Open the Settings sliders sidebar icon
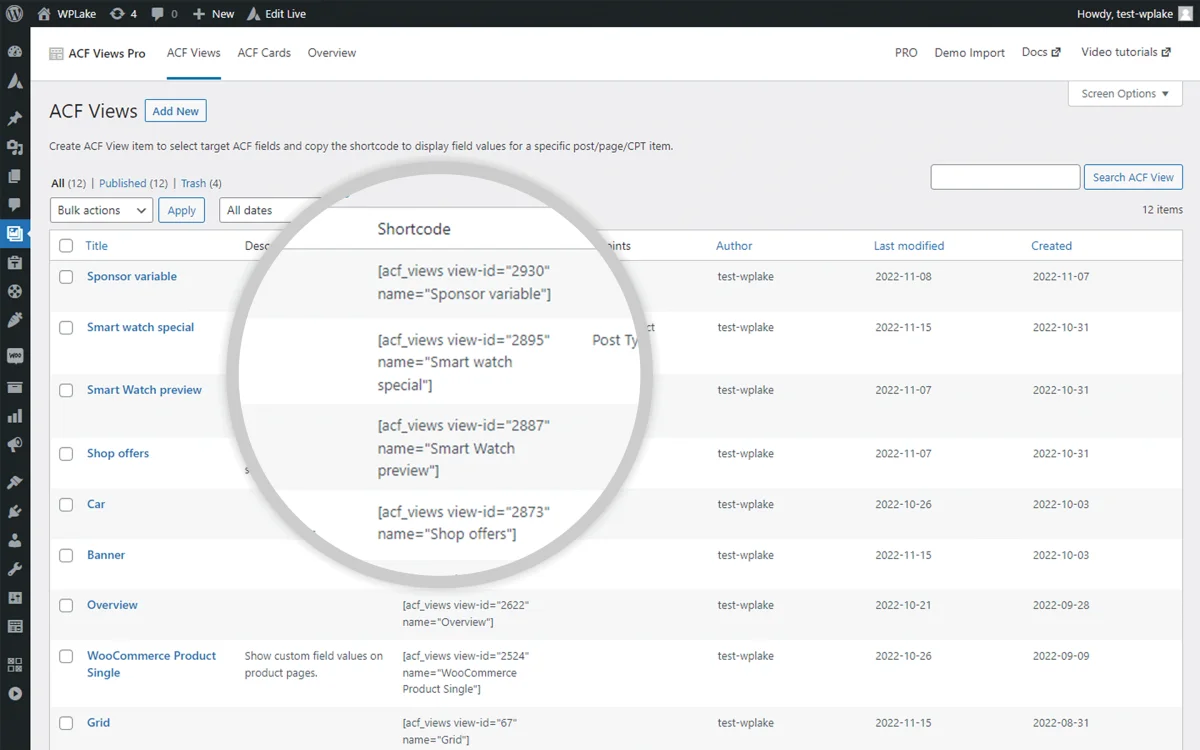 click(x=15, y=598)
